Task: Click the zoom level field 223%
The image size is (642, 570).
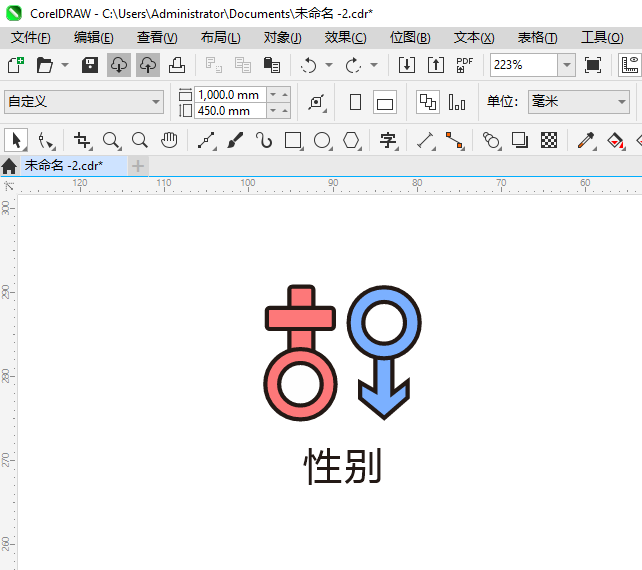Action: (524, 65)
